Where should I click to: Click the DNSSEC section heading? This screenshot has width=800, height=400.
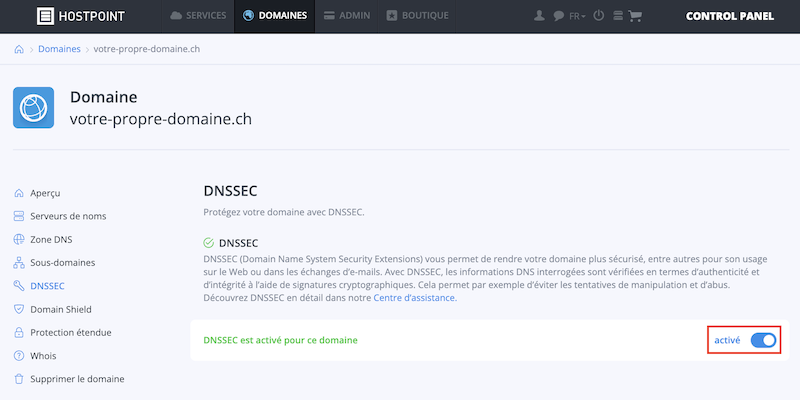coord(230,191)
